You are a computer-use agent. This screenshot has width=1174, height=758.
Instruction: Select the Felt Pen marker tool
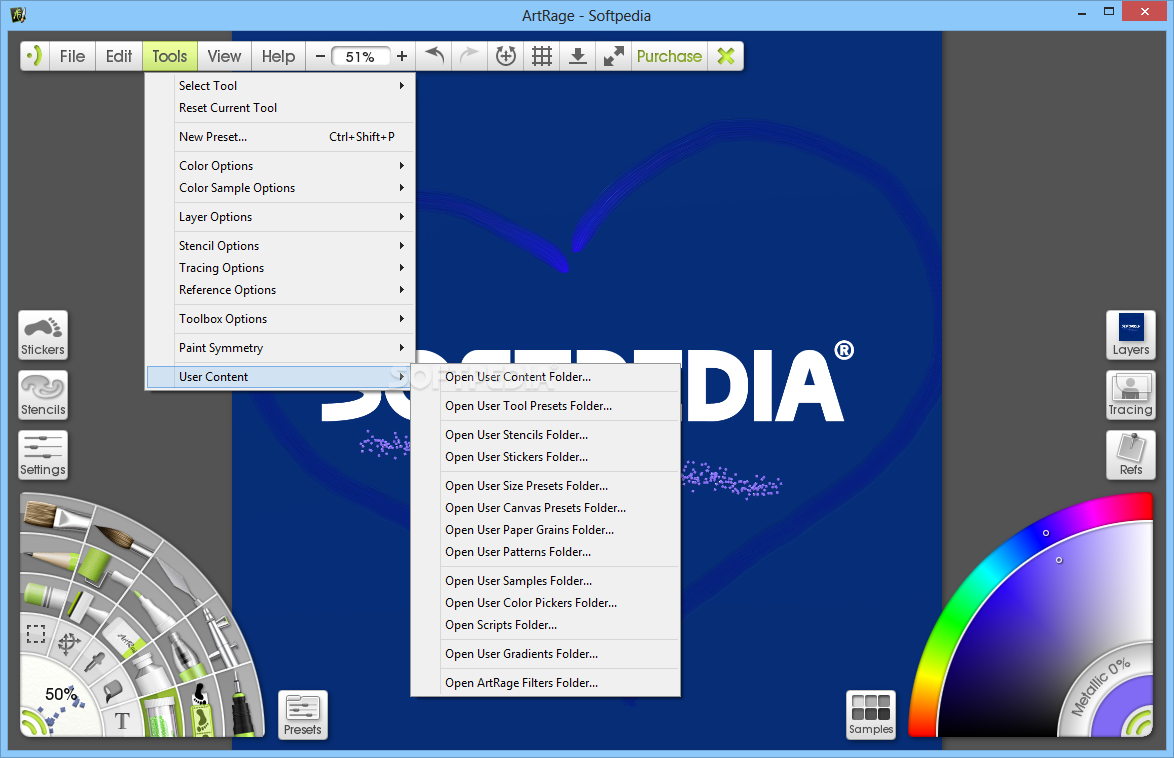pyautogui.click(x=153, y=608)
